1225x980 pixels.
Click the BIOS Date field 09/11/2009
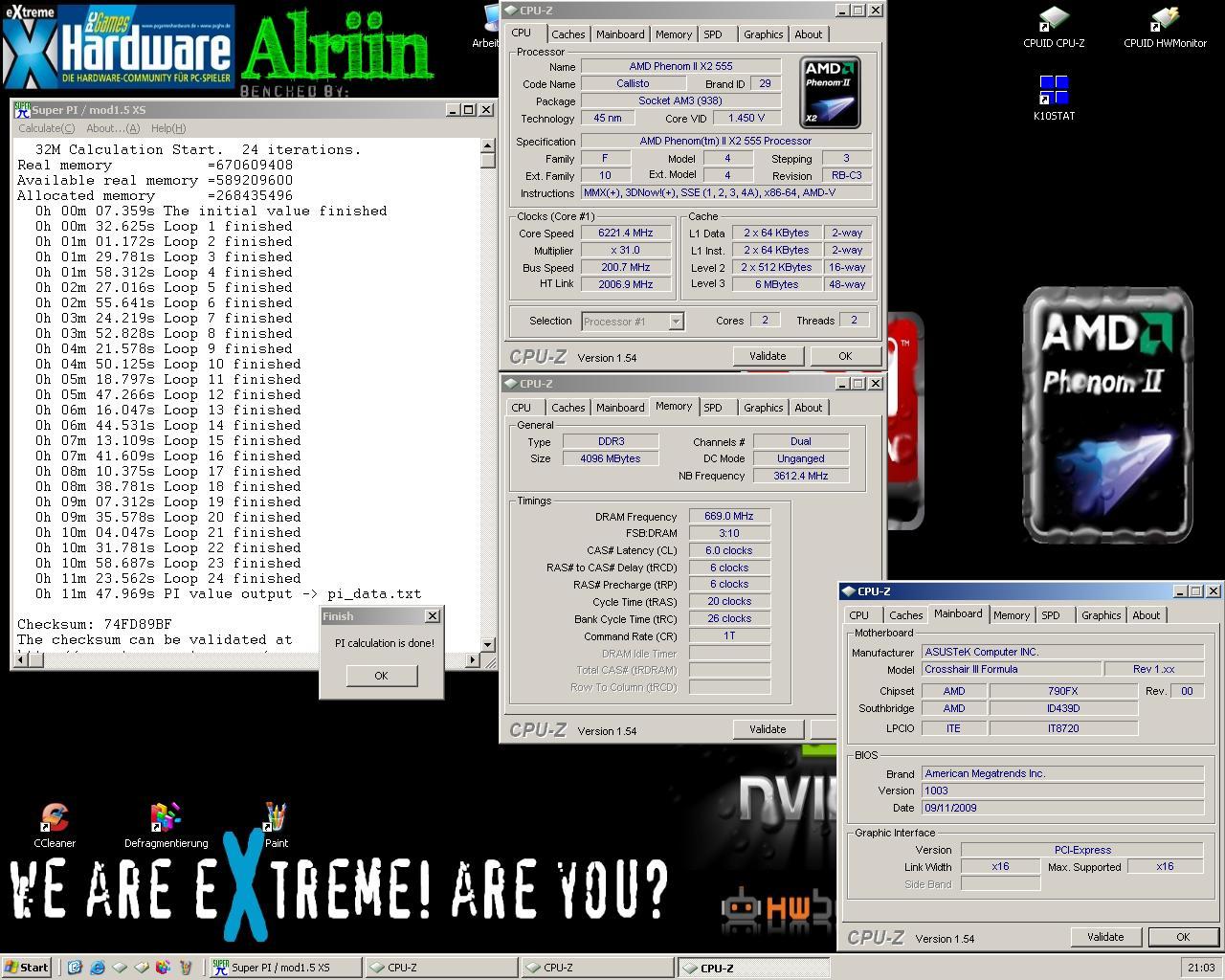[x=1062, y=808]
